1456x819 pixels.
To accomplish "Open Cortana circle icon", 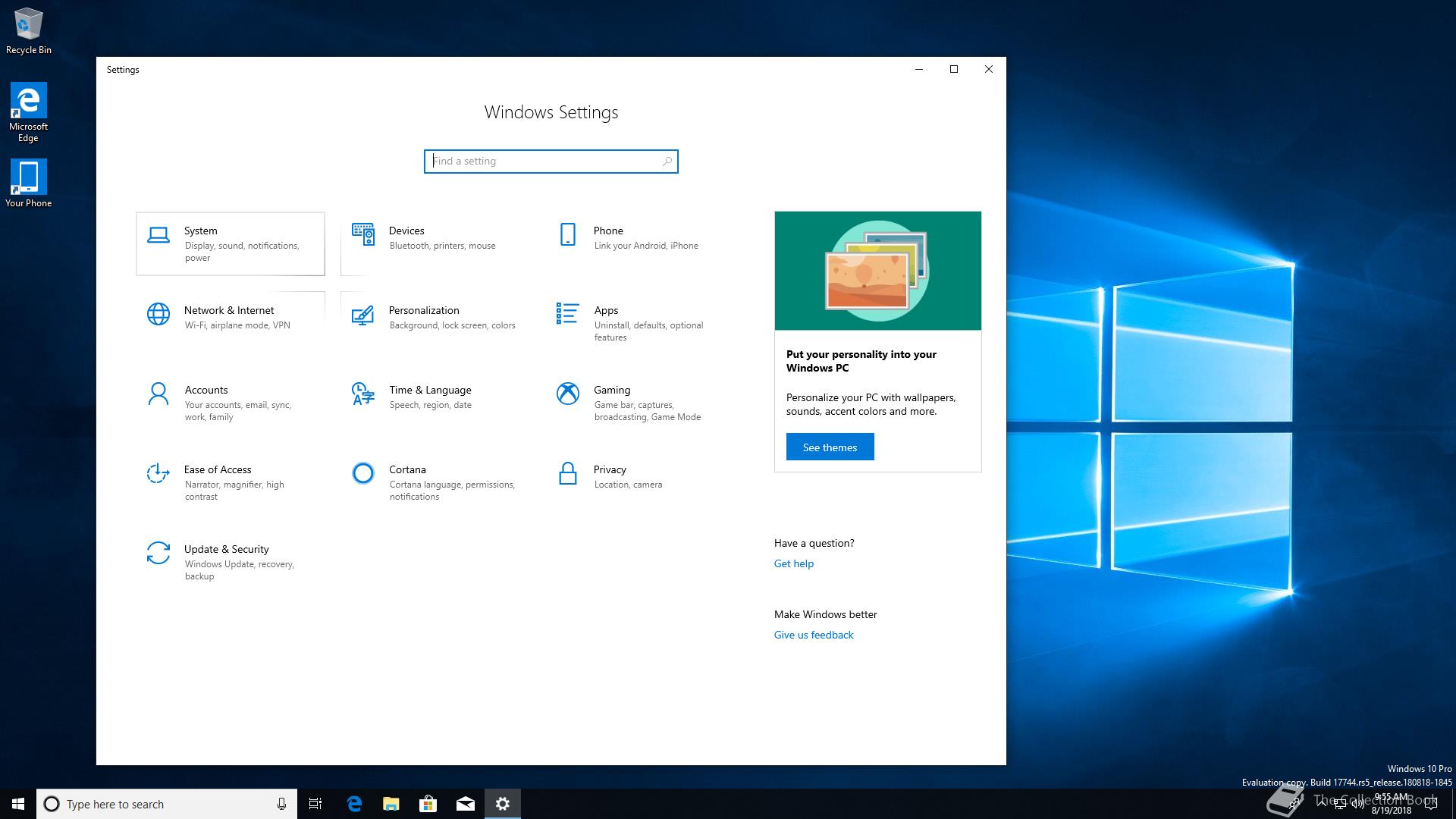I will 363,473.
